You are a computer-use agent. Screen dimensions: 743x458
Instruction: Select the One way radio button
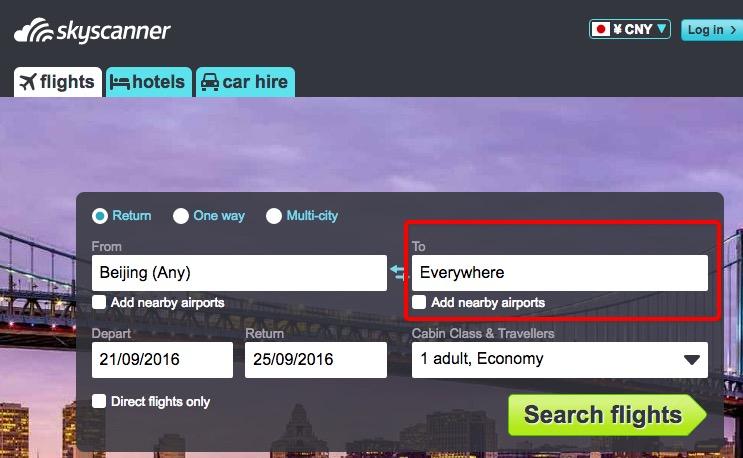click(x=181, y=216)
